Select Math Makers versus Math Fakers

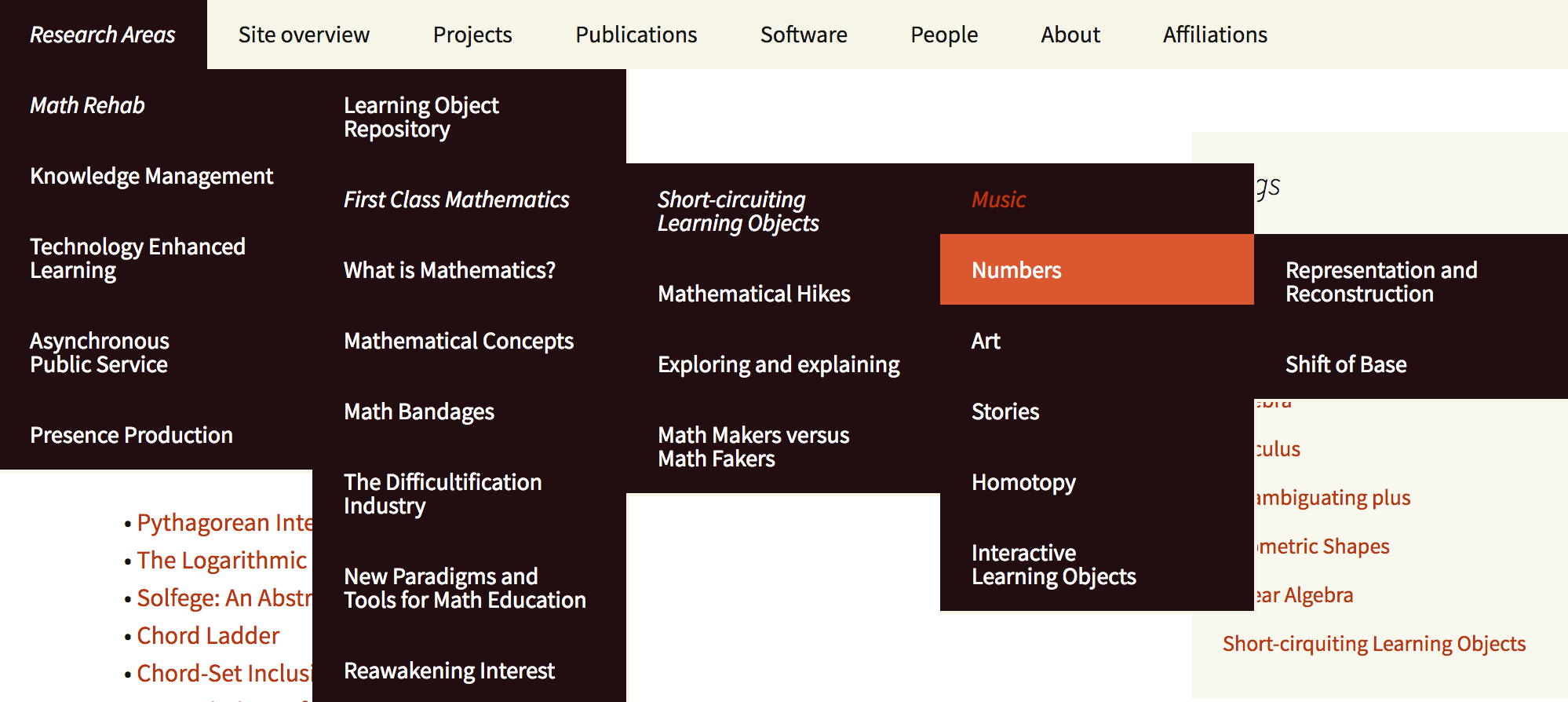coord(753,447)
